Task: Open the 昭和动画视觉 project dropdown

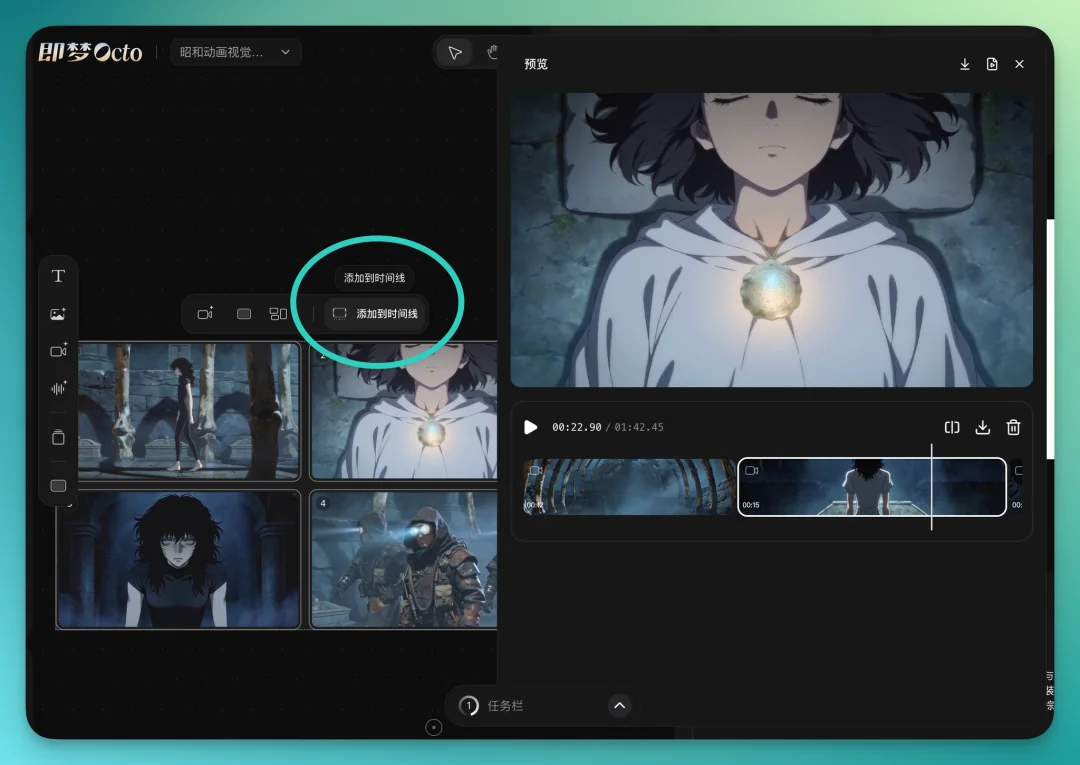Action: 235,52
